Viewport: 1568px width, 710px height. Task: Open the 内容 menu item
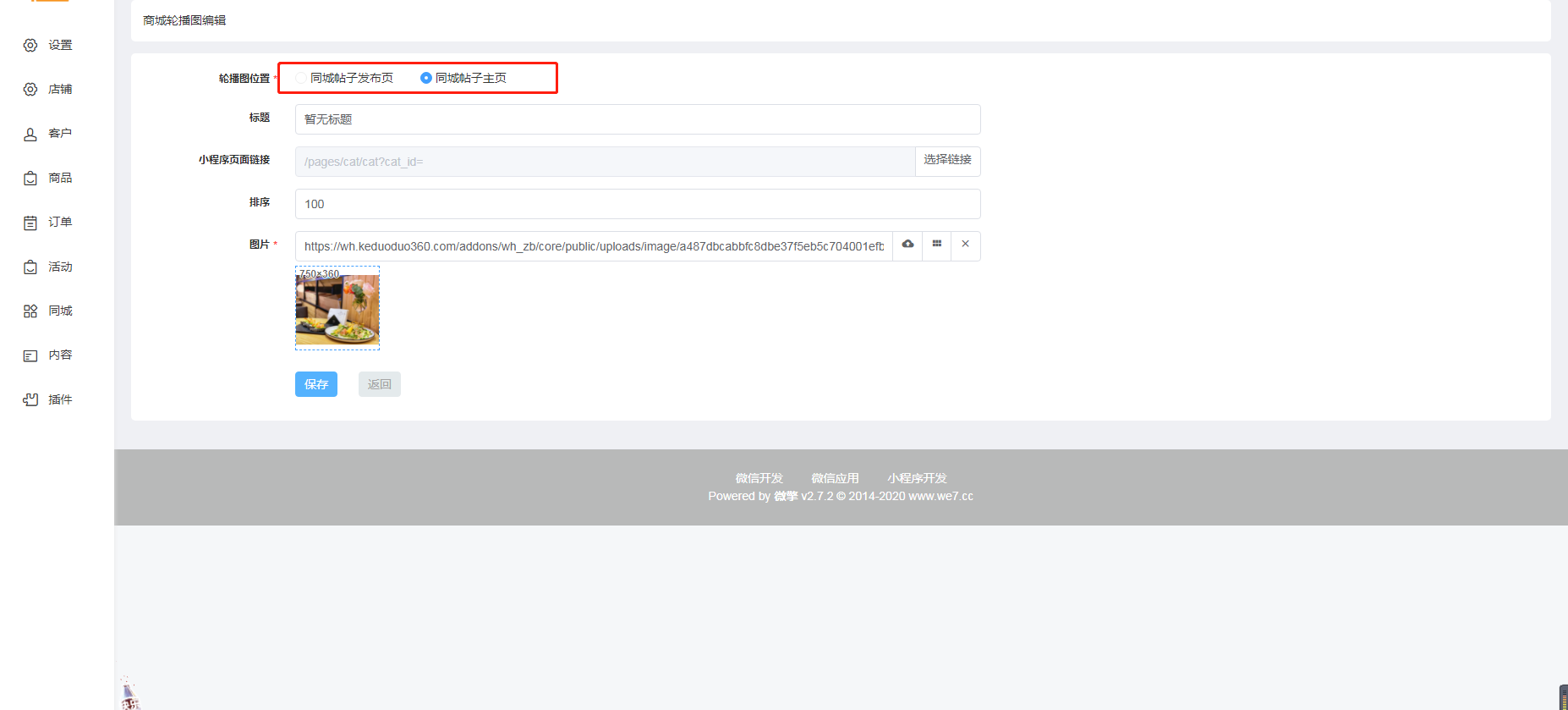point(60,355)
